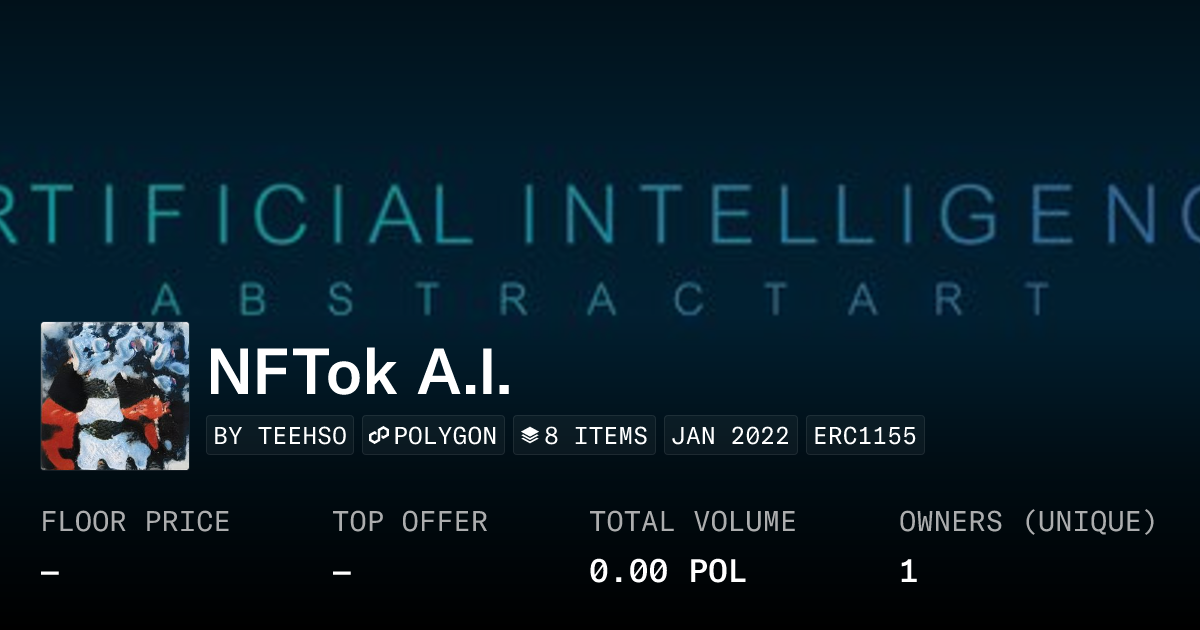Click the dark banner area above the headline
Image resolution: width=1200 pixels, height=630 pixels.
point(600,70)
